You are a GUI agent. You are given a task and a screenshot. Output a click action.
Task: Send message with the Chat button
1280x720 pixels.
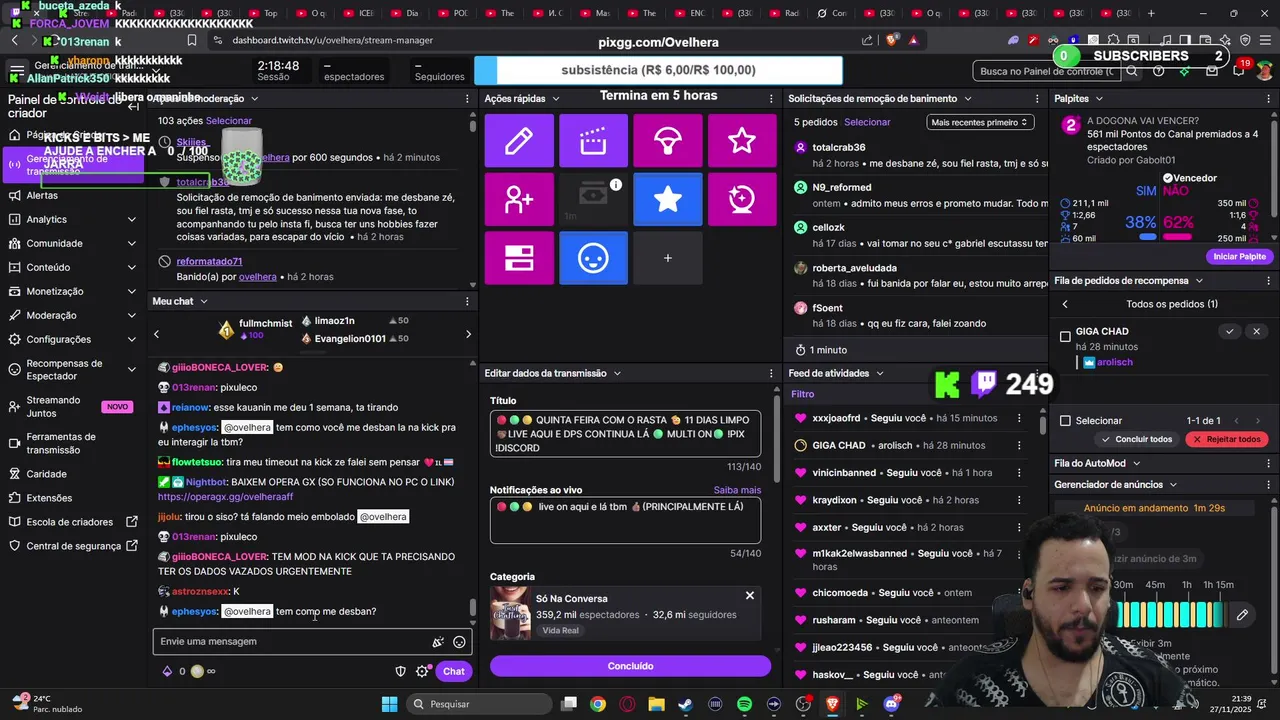click(x=453, y=672)
